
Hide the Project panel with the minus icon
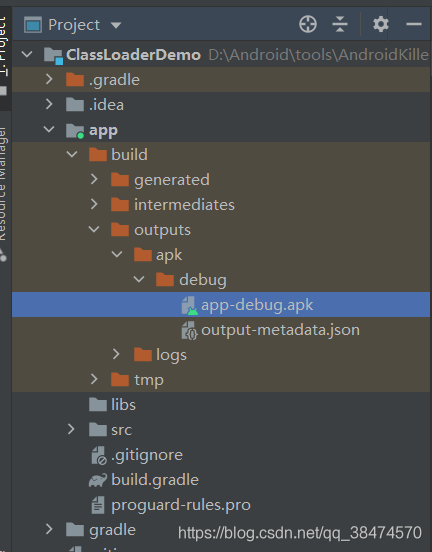coord(414,24)
